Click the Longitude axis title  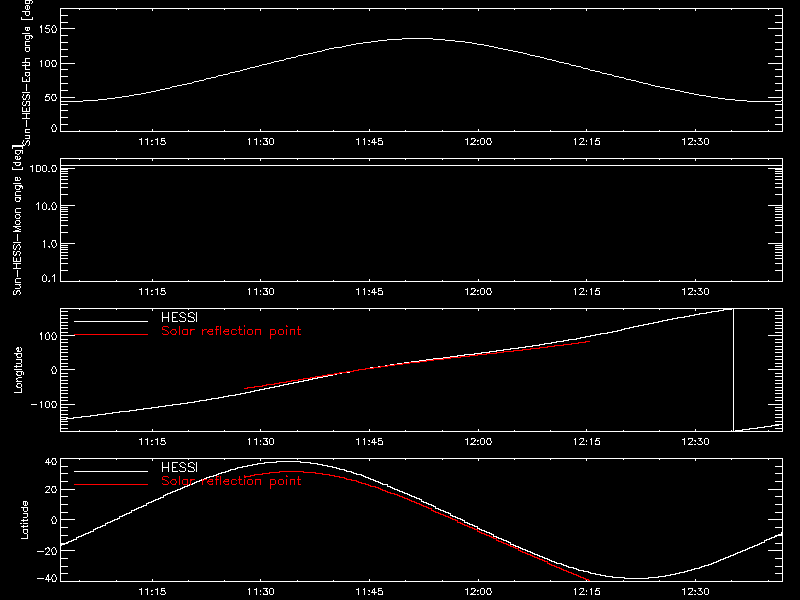(x=18, y=370)
